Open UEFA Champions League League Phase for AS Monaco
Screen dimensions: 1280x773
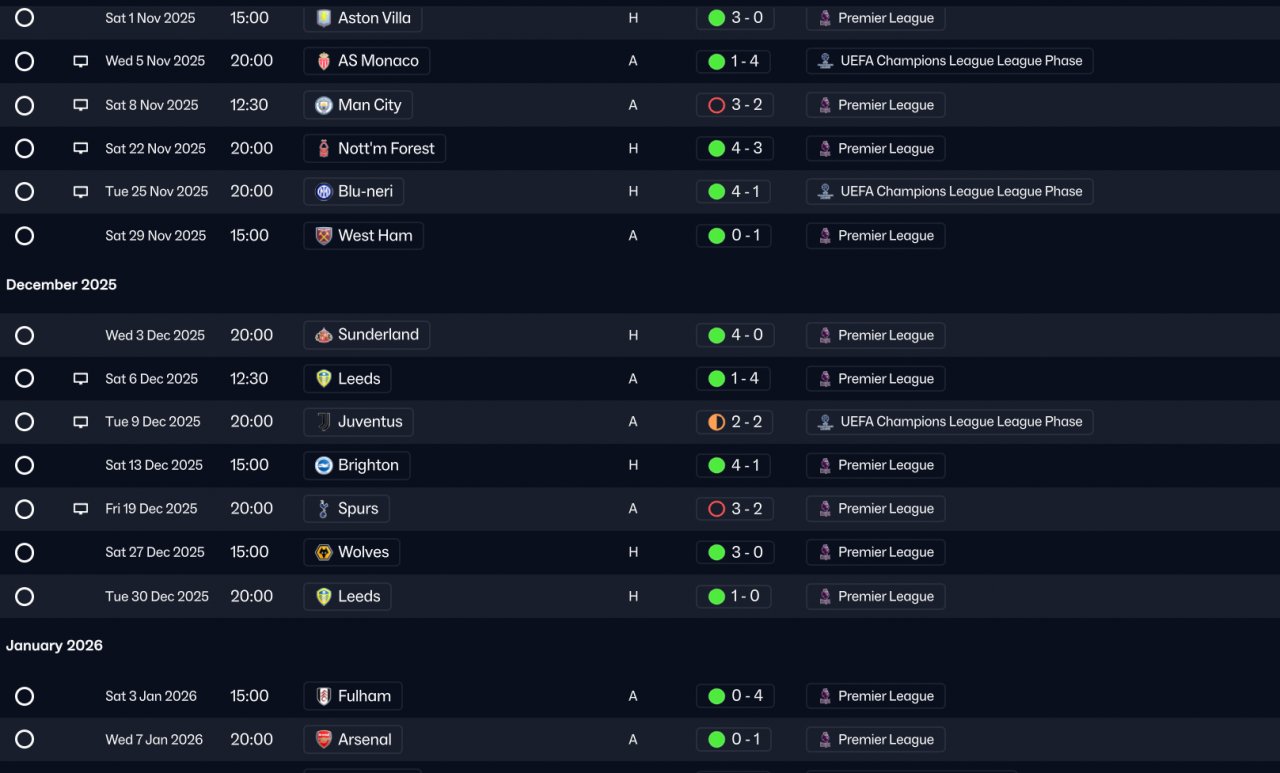pos(950,61)
